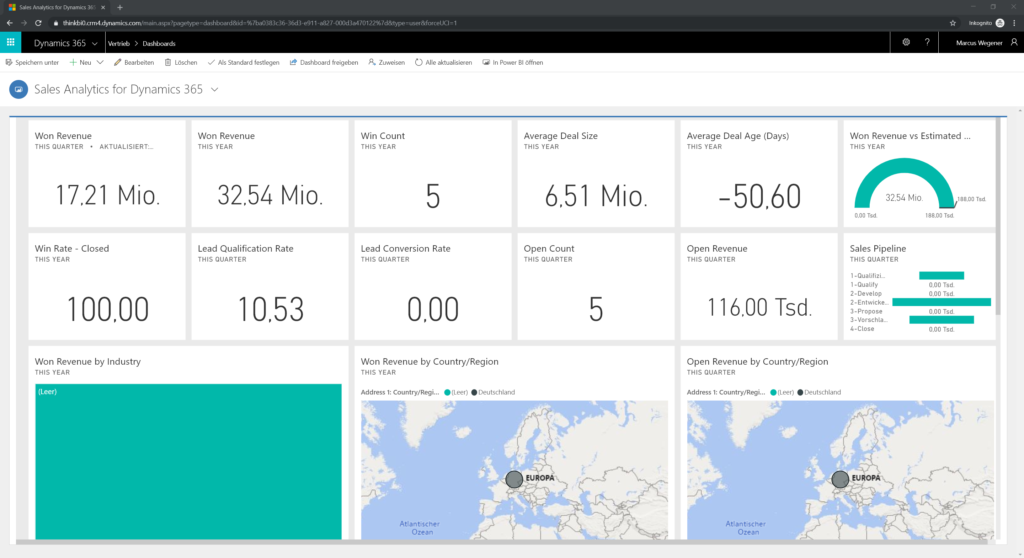Click the browser address bar URL

tap(260, 23)
